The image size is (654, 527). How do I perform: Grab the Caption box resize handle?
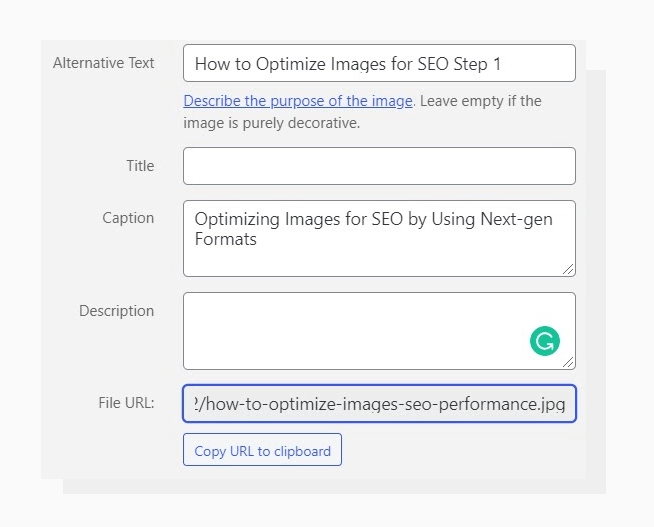pyautogui.click(x=568, y=270)
